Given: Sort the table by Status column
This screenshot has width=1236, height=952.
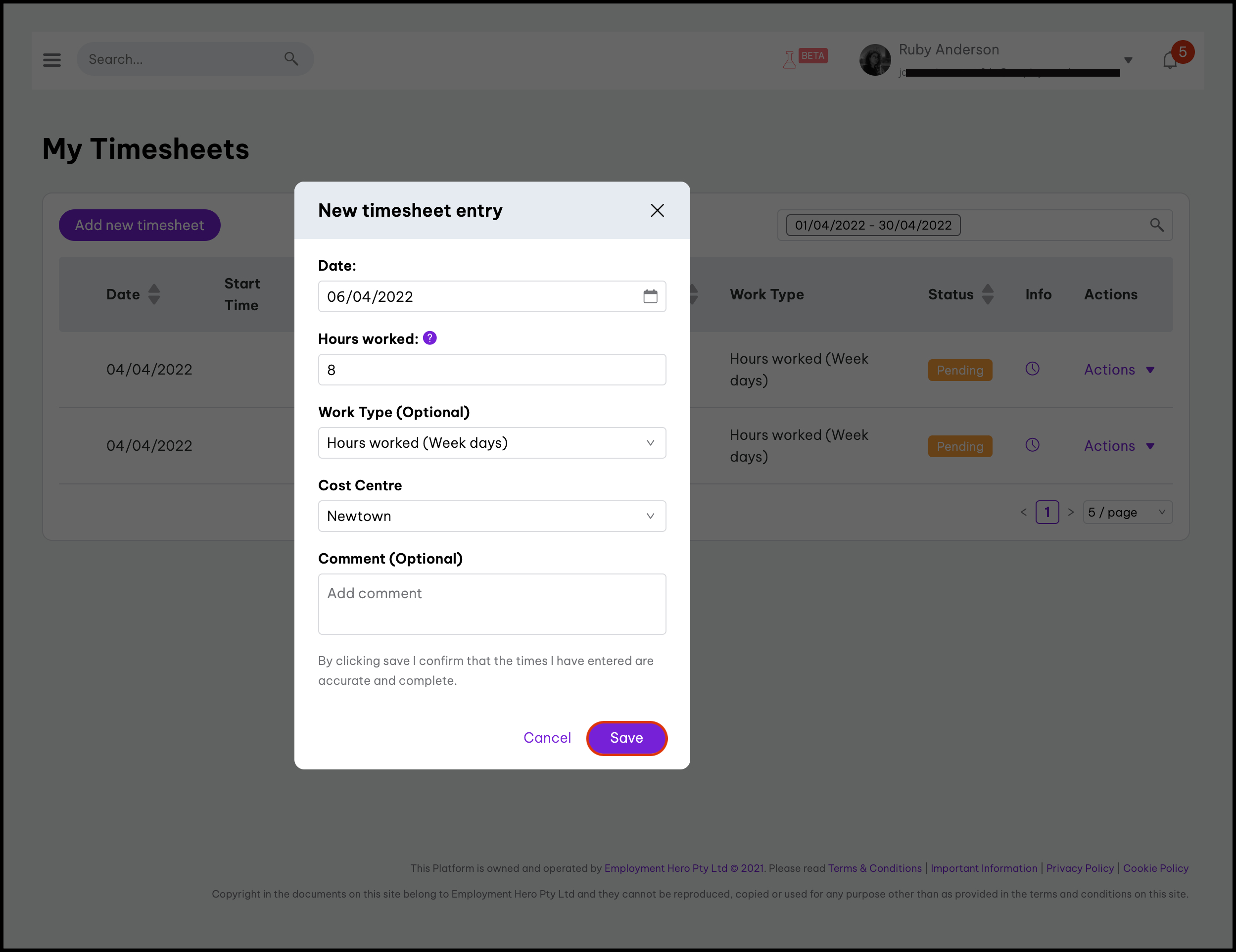Looking at the screenshot, I should 988,294.
